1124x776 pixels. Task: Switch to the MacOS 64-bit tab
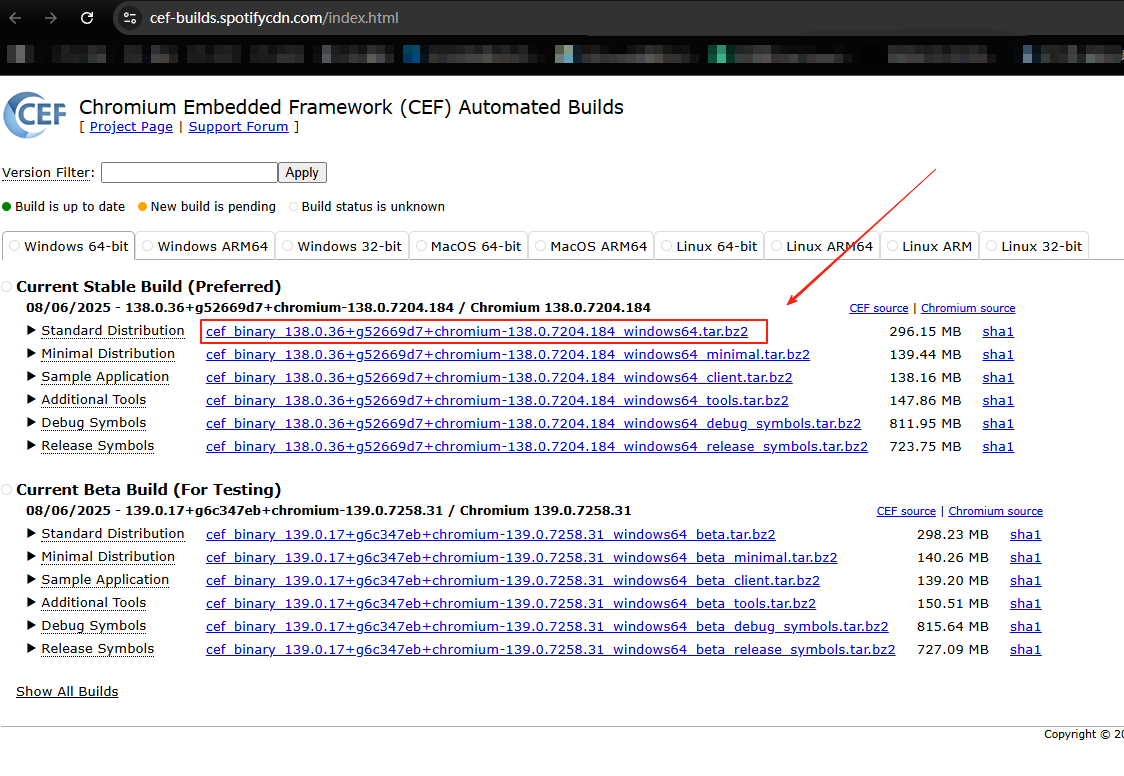pyautogui.click(x=469, y=246)
